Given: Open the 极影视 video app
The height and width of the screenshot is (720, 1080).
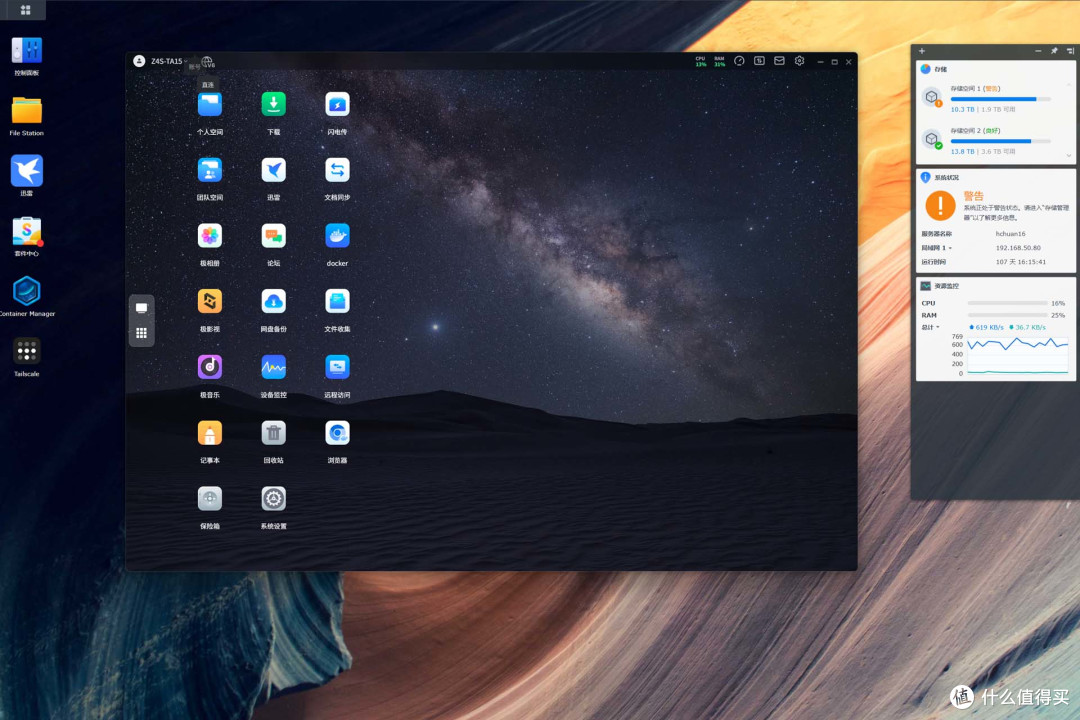Looking at the screenshot, I should 210,302.
